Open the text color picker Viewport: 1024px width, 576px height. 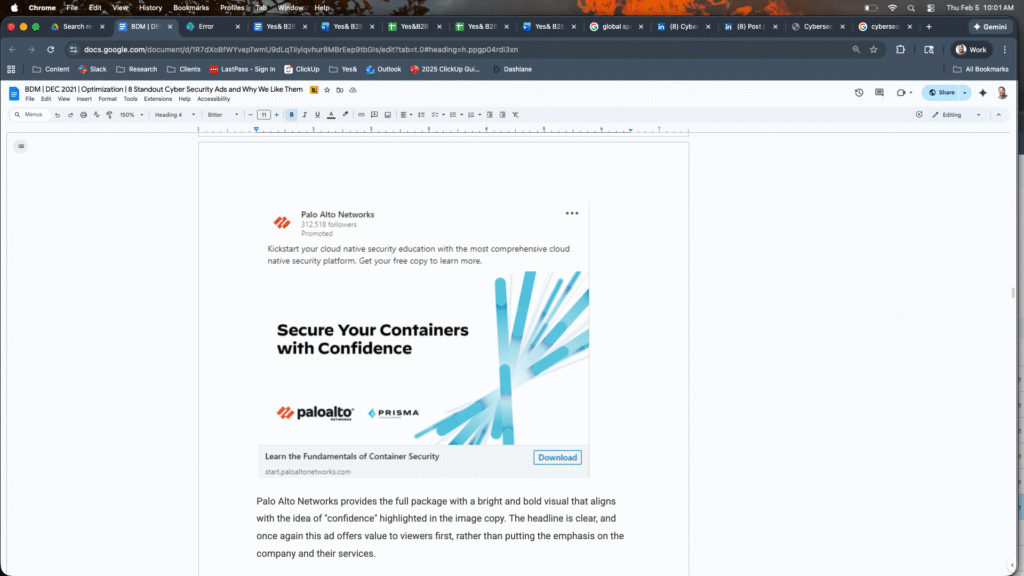click(x=331, y=114)
